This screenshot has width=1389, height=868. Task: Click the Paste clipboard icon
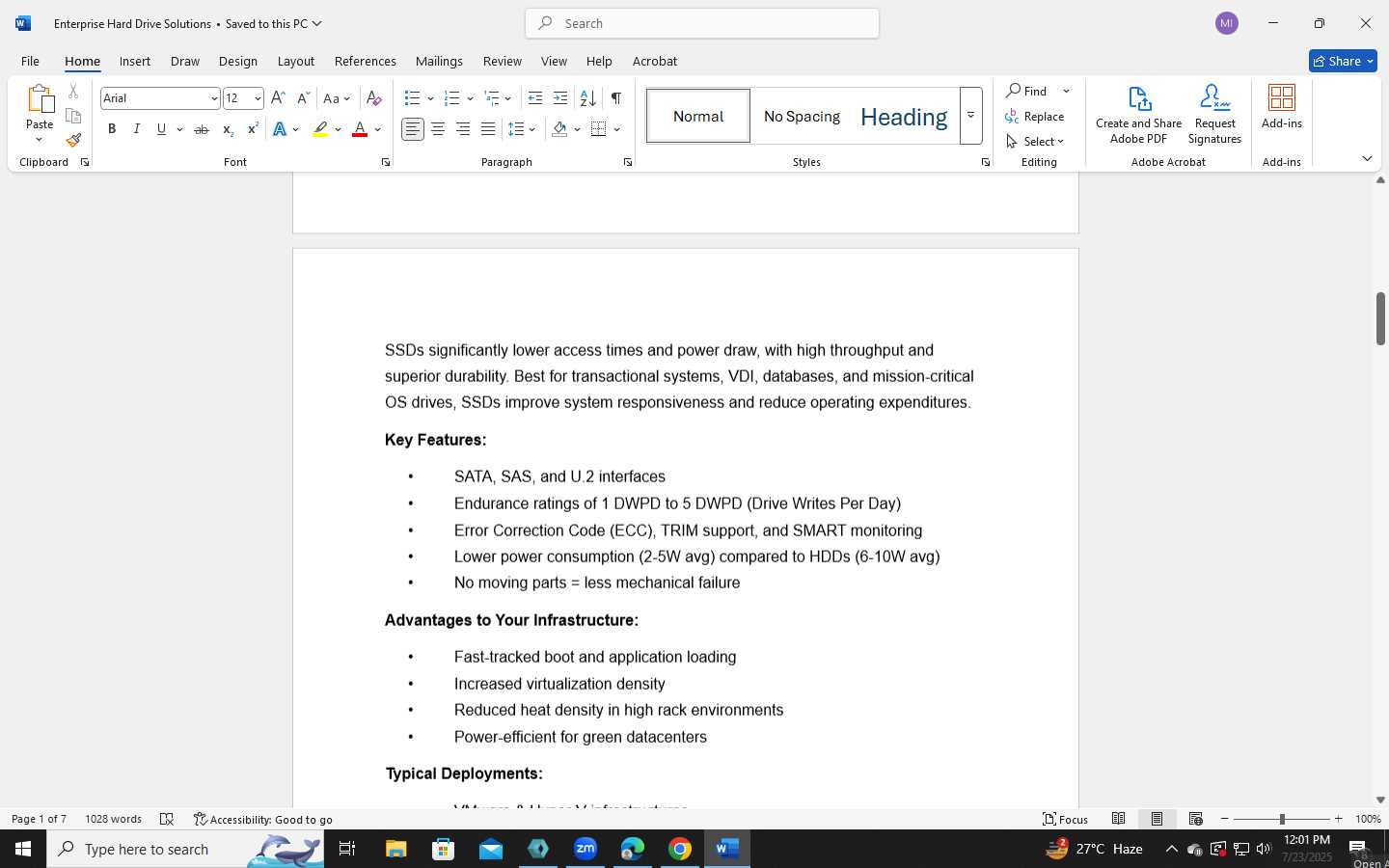(40, 98)
